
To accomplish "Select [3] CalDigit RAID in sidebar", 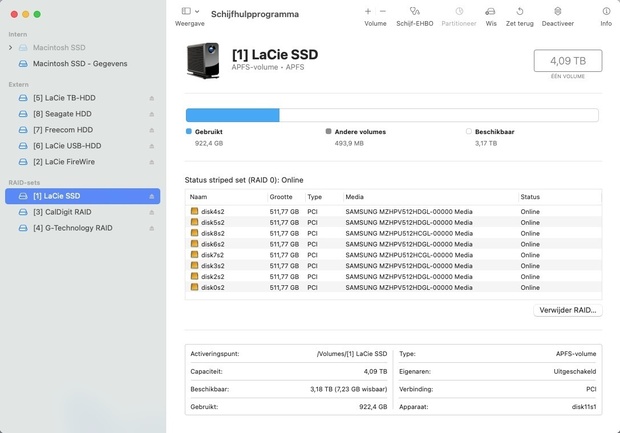I will tap(83, 212).
